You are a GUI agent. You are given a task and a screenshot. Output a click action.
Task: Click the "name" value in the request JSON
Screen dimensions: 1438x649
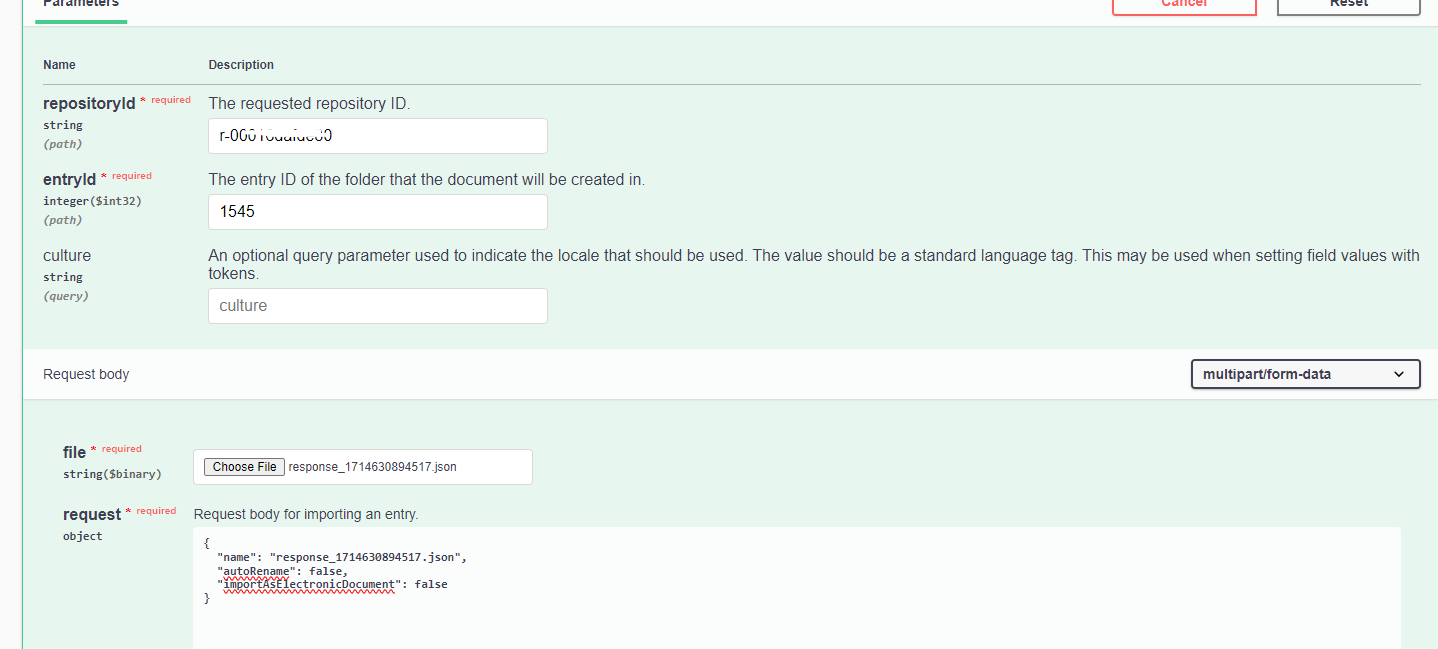point(368,556)
